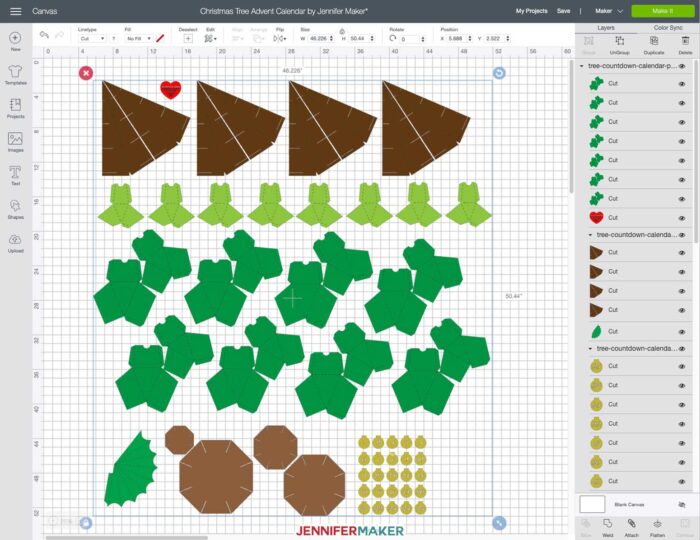Screen dimensions: 700x540
Task: Click the UnGroup icon in Layers panel
Action: click(620, 41)
